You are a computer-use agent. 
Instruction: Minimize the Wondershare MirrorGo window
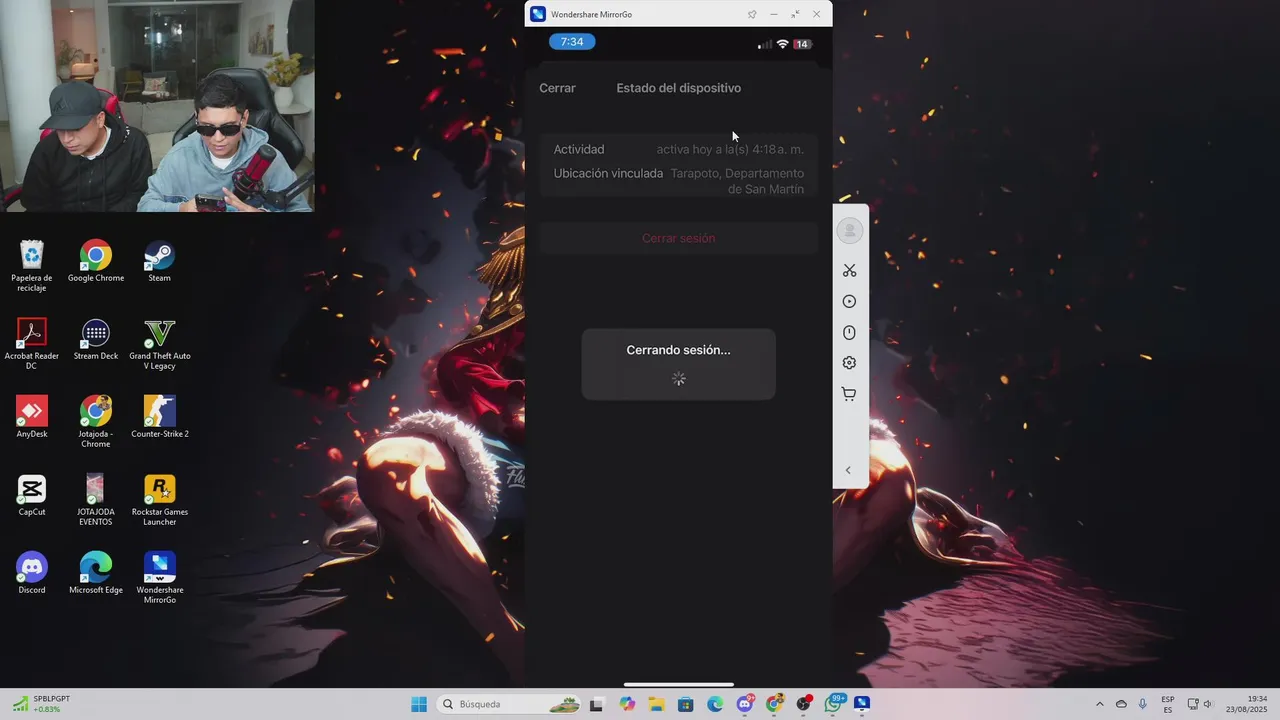[774, 15]
